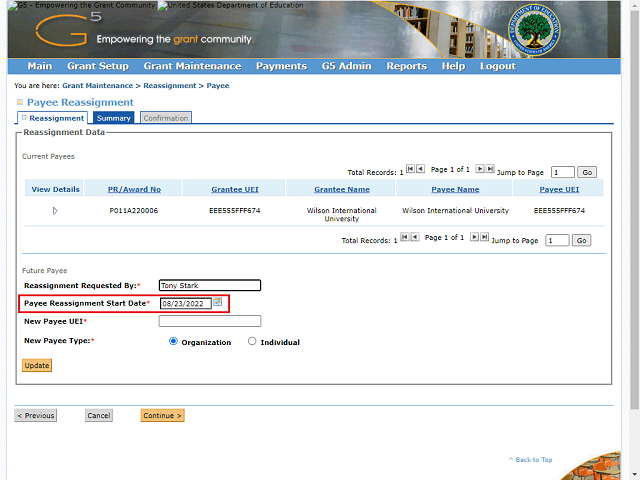
Task: Follow the Reassignment breadcrumb link
Action: (x=170, y=86)
